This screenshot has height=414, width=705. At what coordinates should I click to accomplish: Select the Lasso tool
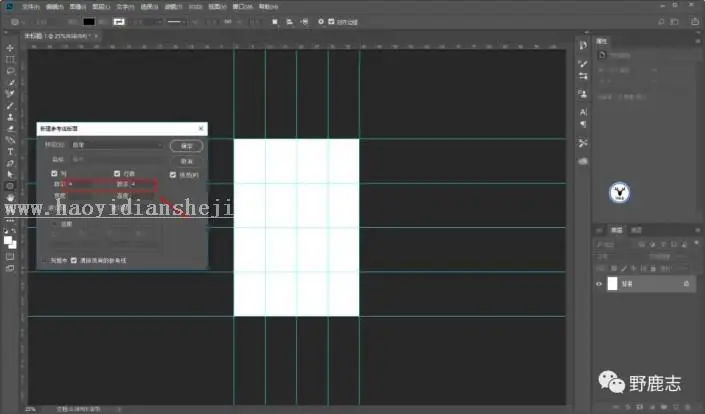pos(10,71)
